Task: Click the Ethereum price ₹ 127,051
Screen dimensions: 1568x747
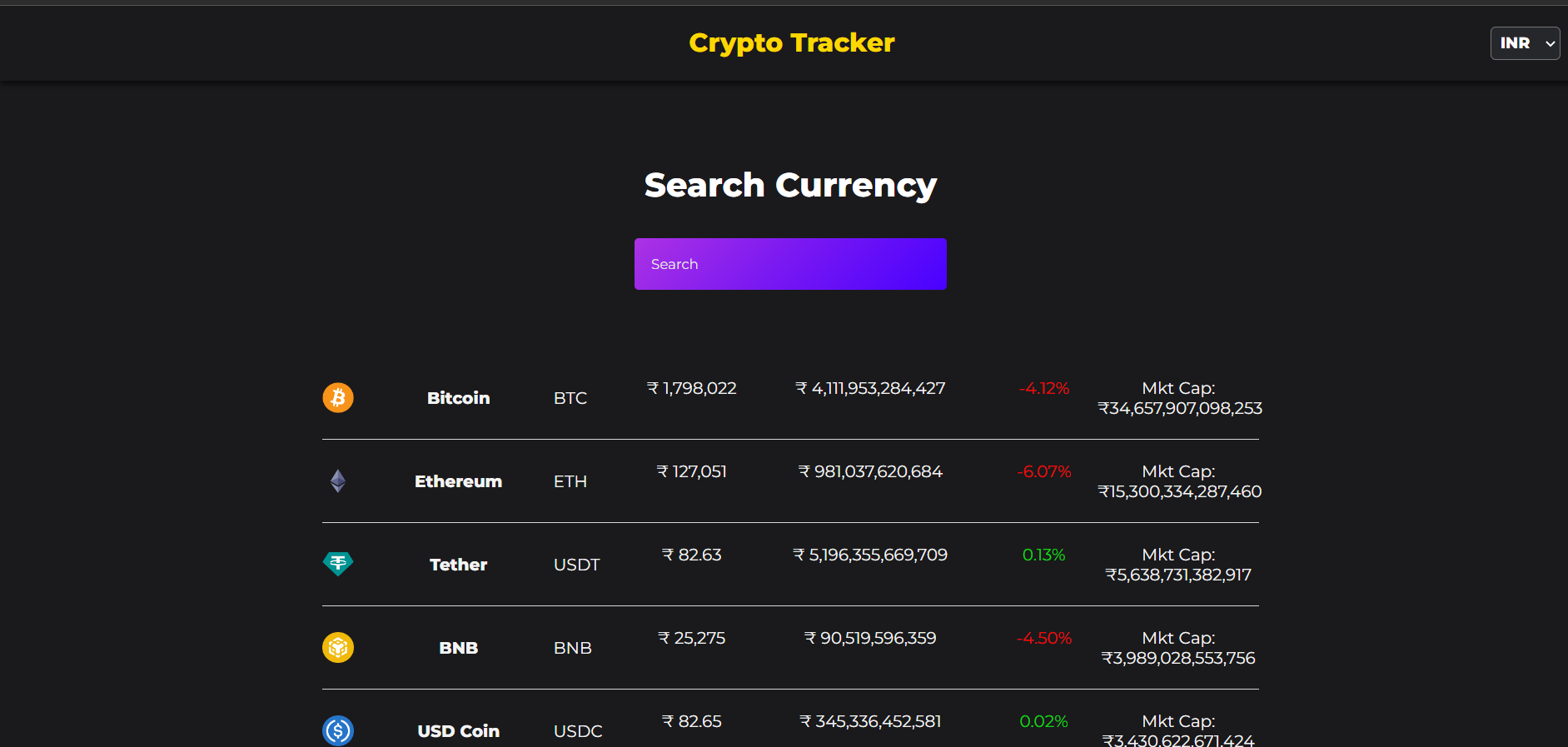Action: pyautogui.click(x=691, y=471)
